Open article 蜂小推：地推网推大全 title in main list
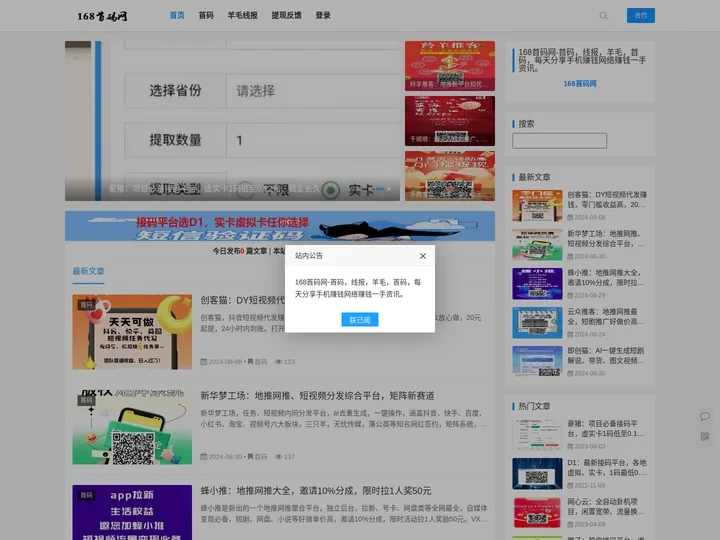Screen dimensions: 720x540 click(315, 490)
